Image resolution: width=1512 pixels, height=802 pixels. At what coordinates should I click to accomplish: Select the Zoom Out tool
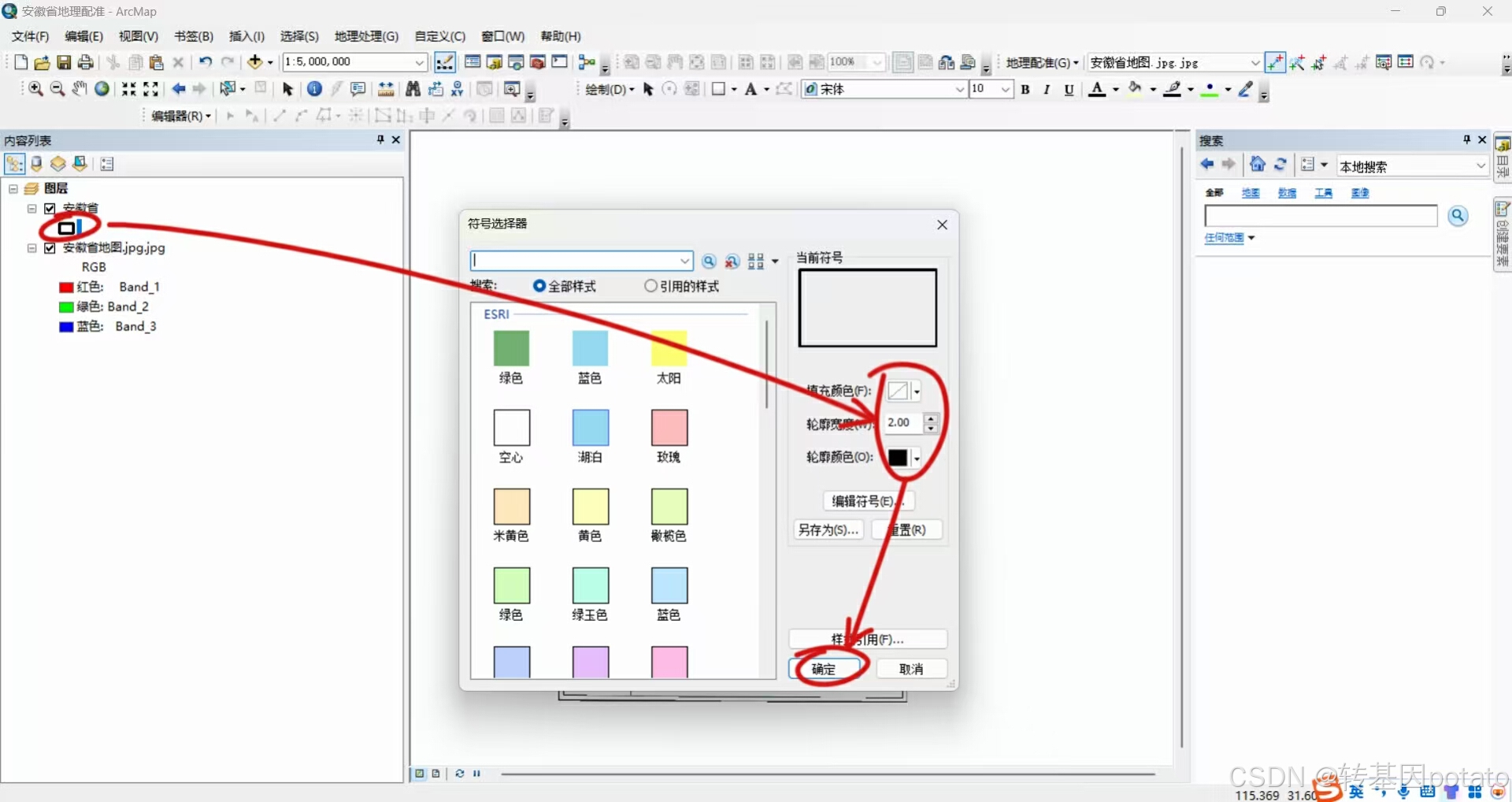point(57,89)
